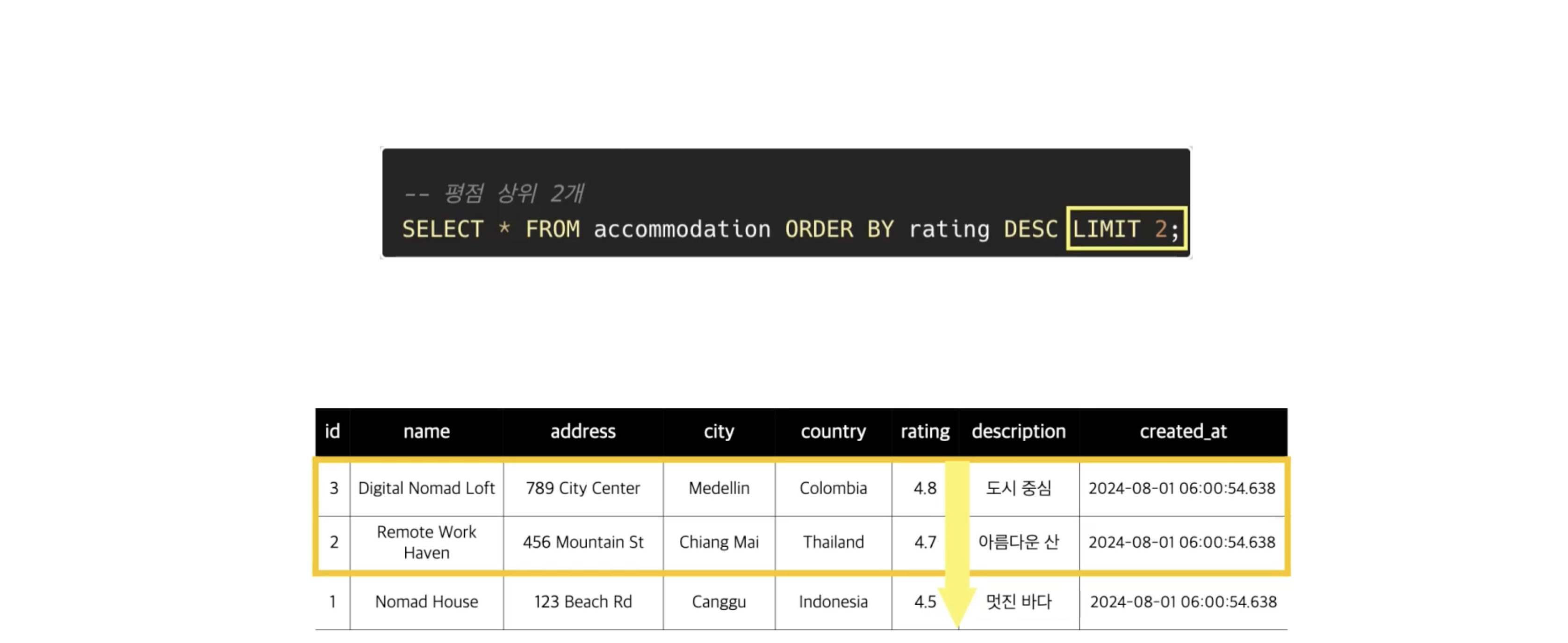Click the Medellin city cell

point(719,488)
